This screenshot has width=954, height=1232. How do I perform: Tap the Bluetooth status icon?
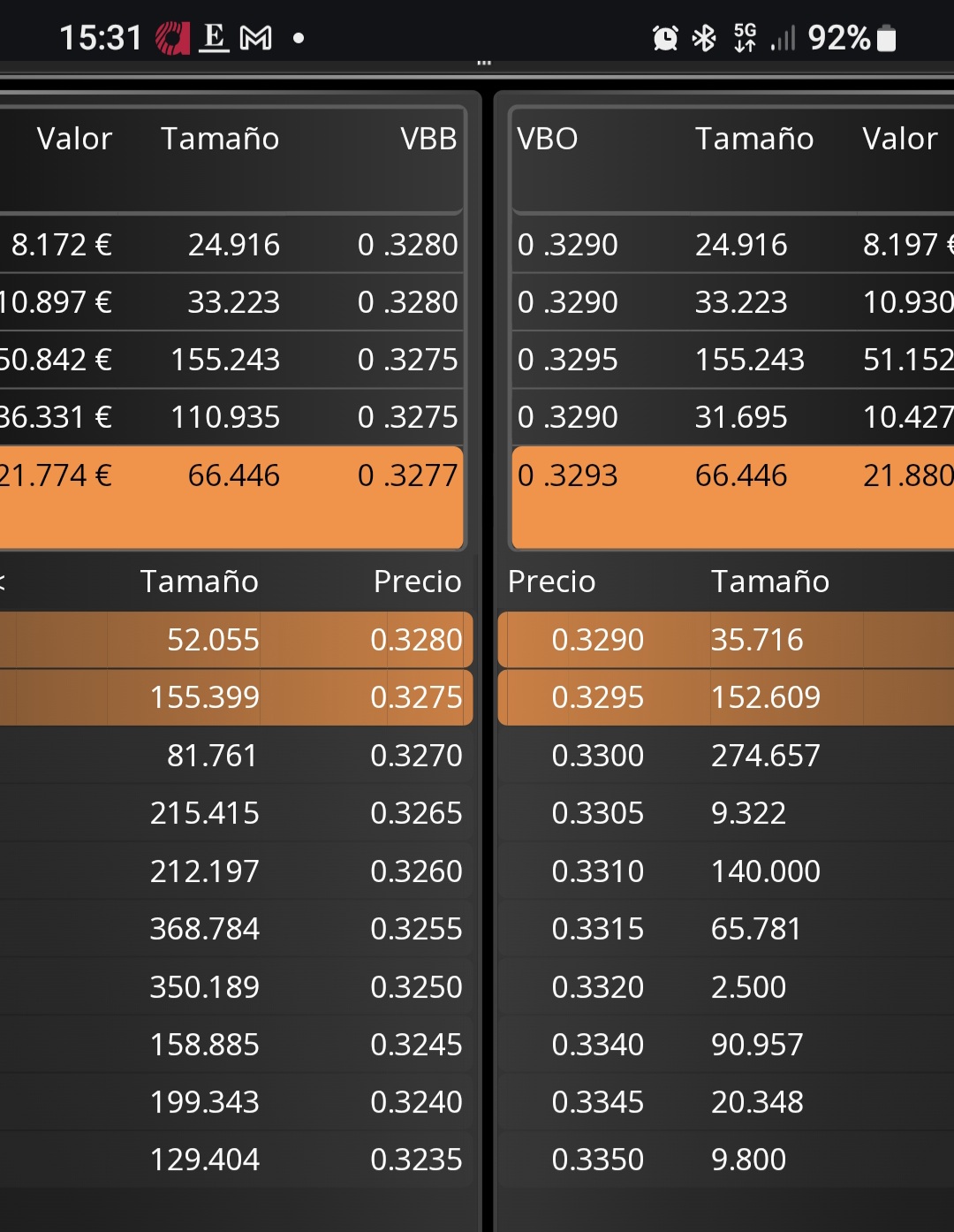(704, 38)
